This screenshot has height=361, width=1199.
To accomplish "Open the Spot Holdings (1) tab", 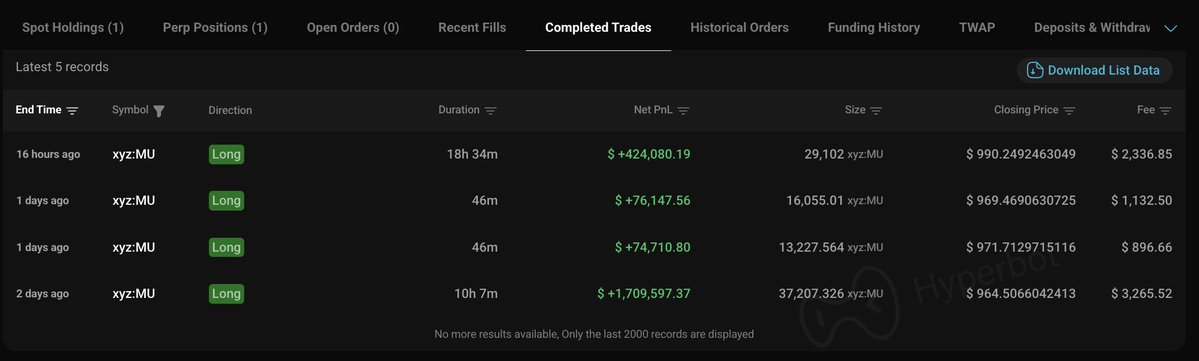I will tap(73, 28).
